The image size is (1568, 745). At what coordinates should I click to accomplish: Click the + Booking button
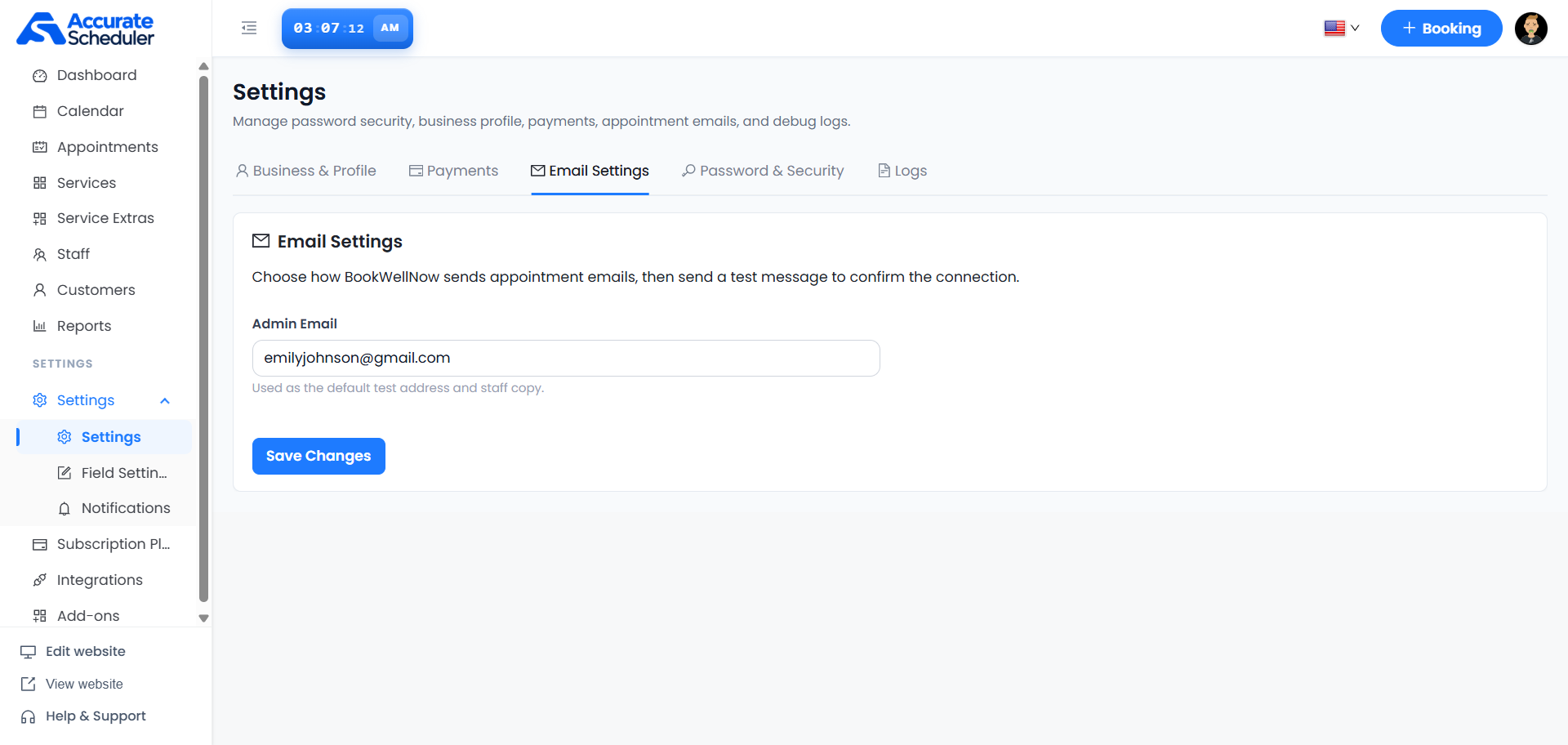[1441, 29]
